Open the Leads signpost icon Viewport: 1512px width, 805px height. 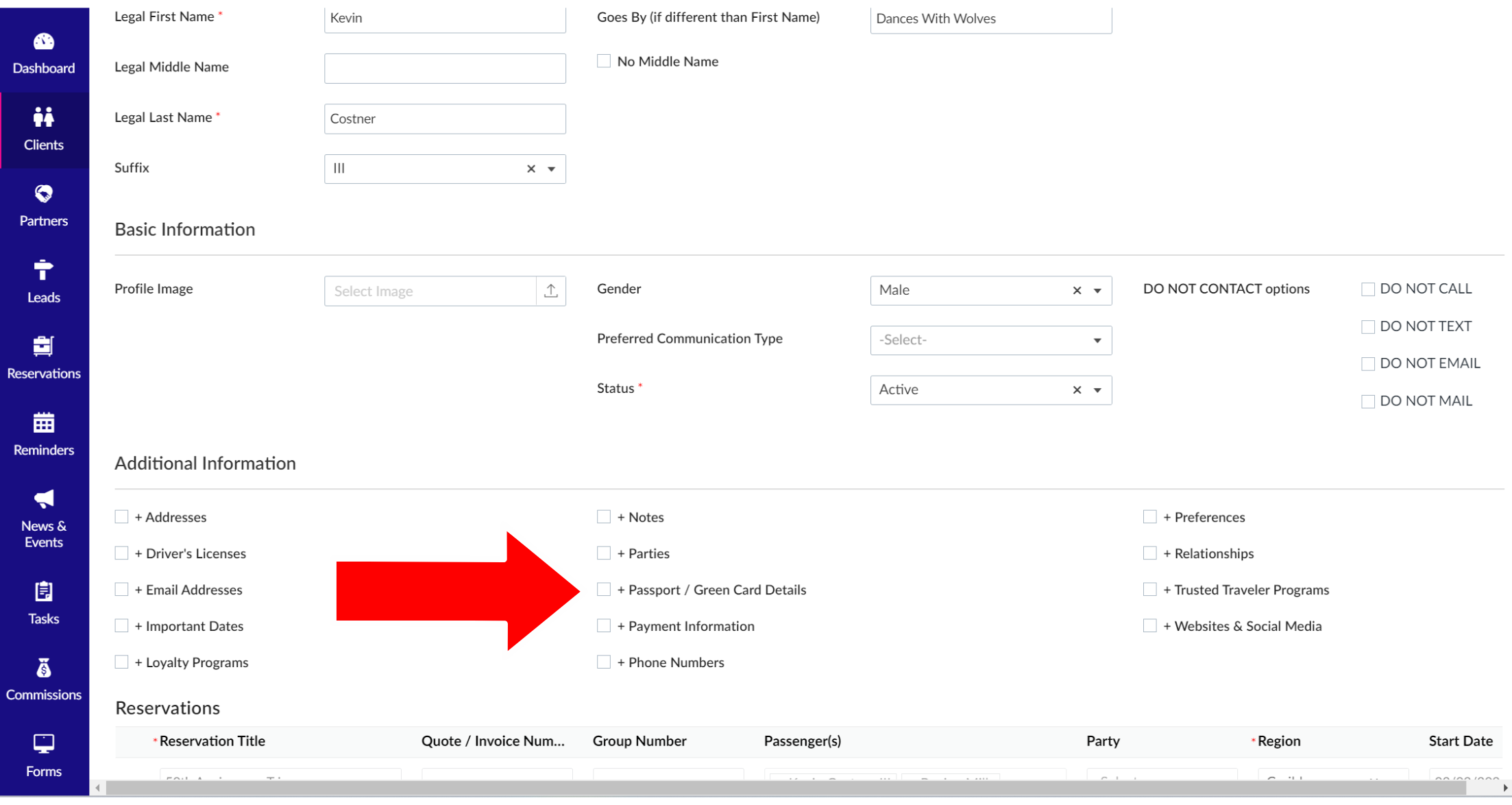[43, 270]
